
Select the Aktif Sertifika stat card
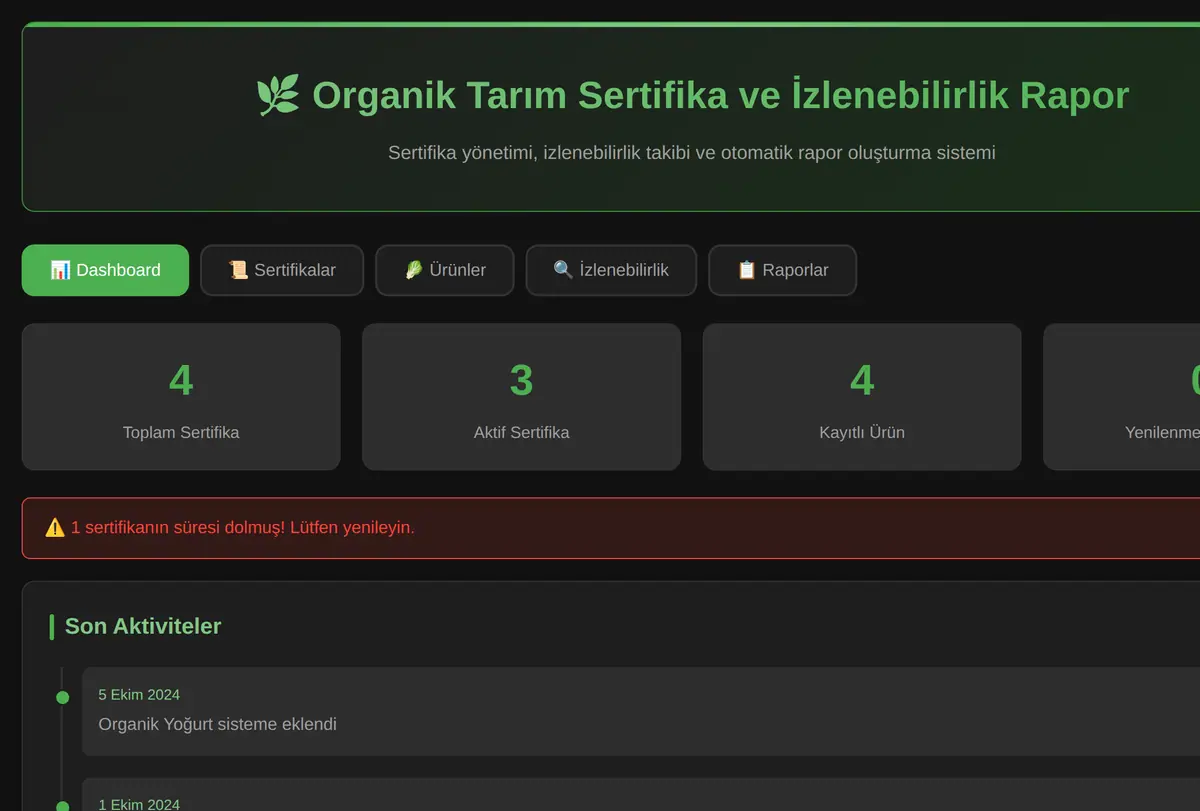[521, 397]
